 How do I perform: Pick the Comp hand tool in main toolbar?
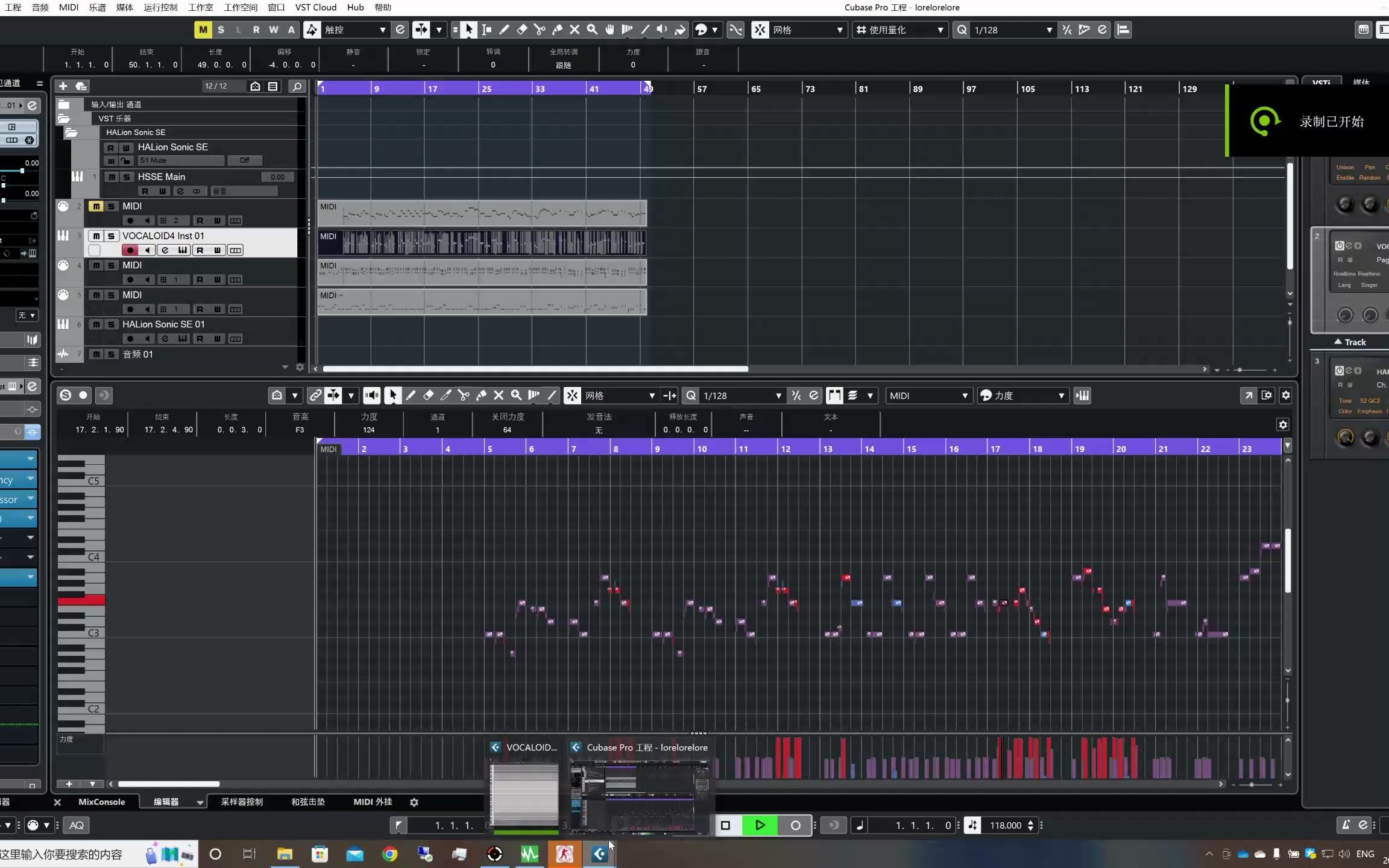pos(609,30)
